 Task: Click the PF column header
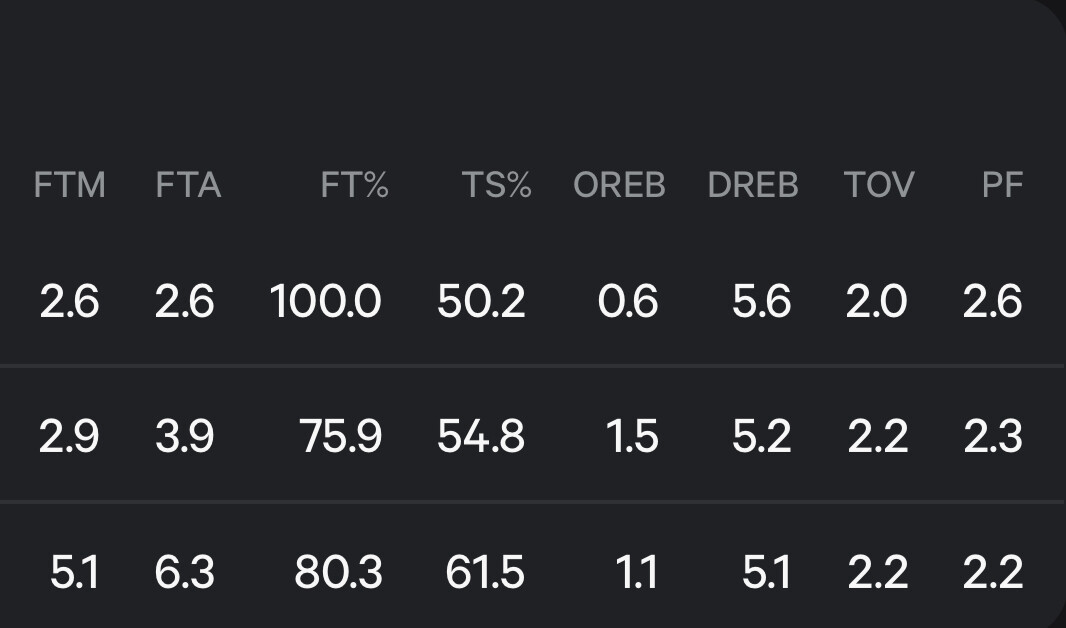coord(1003,185)
